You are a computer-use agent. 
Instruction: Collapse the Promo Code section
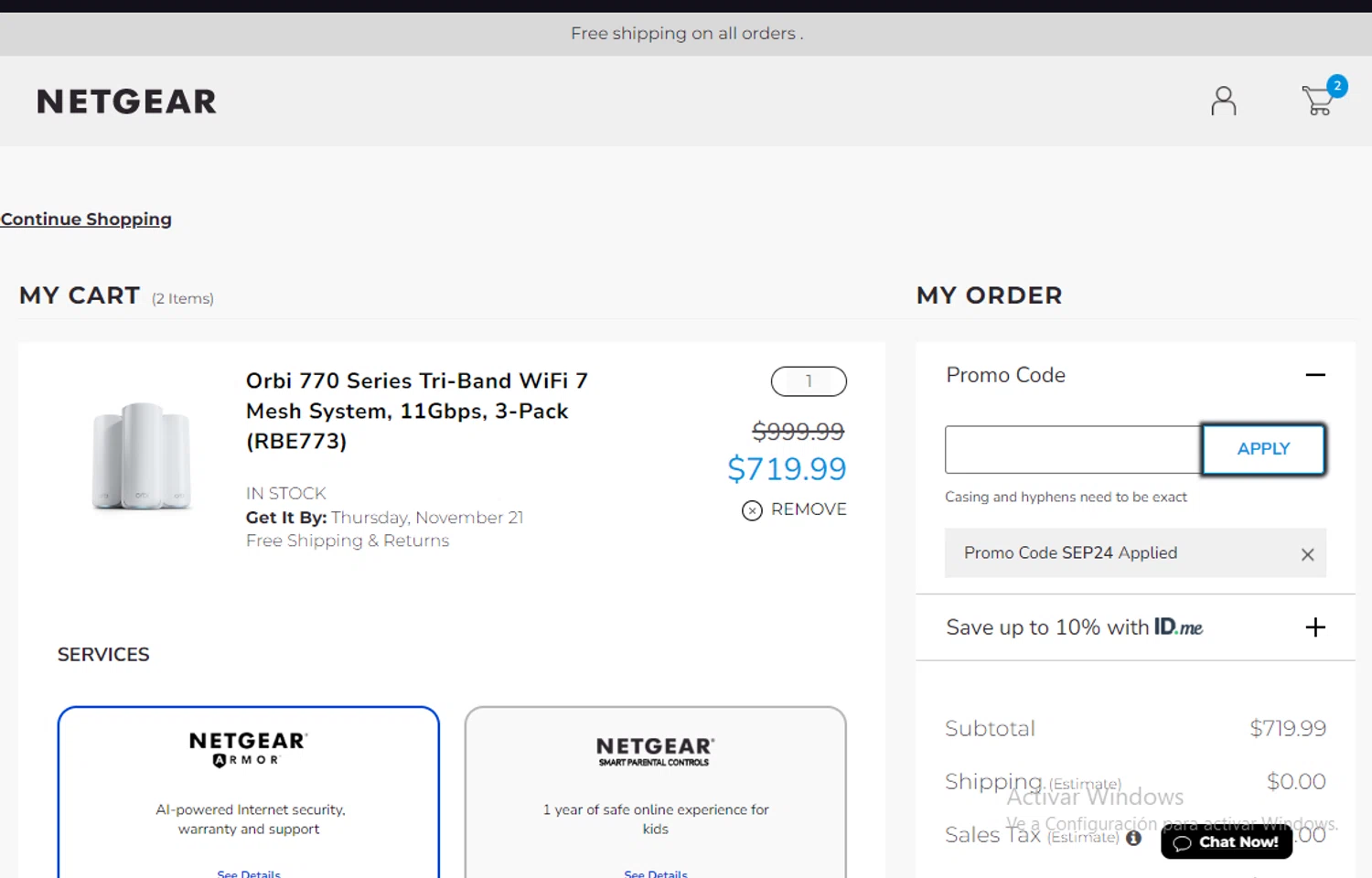pyautogui.click(x=1315, y=375)
